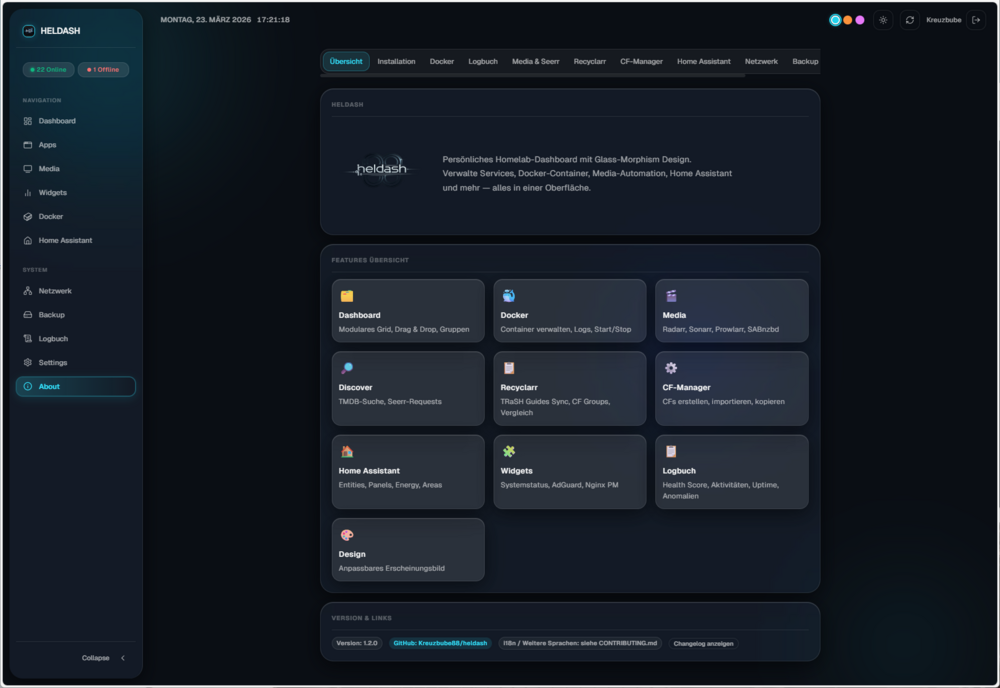Click the Logbuch card clipboard icon
The width and height of the screenshot is (1000, 688).
(x=671, y=451)
